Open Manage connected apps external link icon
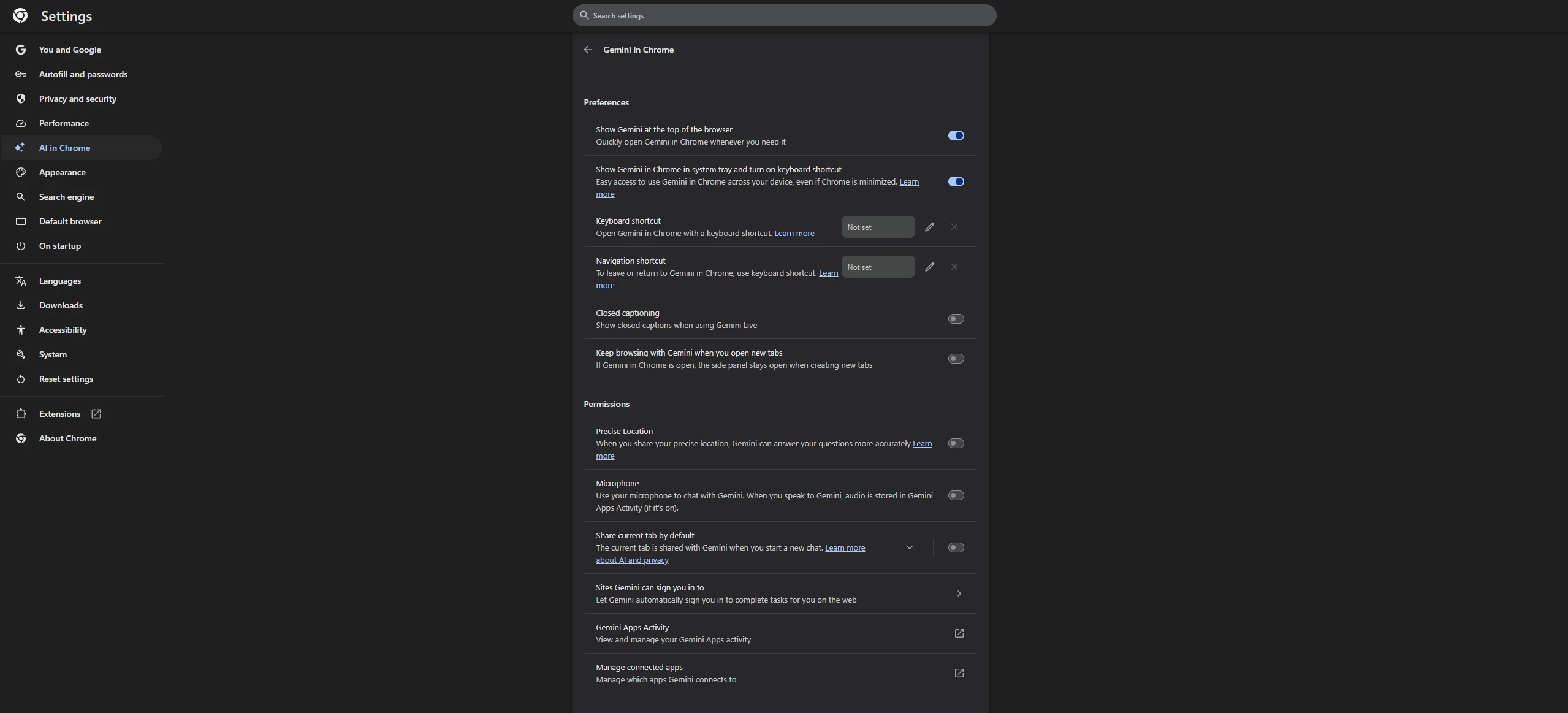 coord(959,673)
